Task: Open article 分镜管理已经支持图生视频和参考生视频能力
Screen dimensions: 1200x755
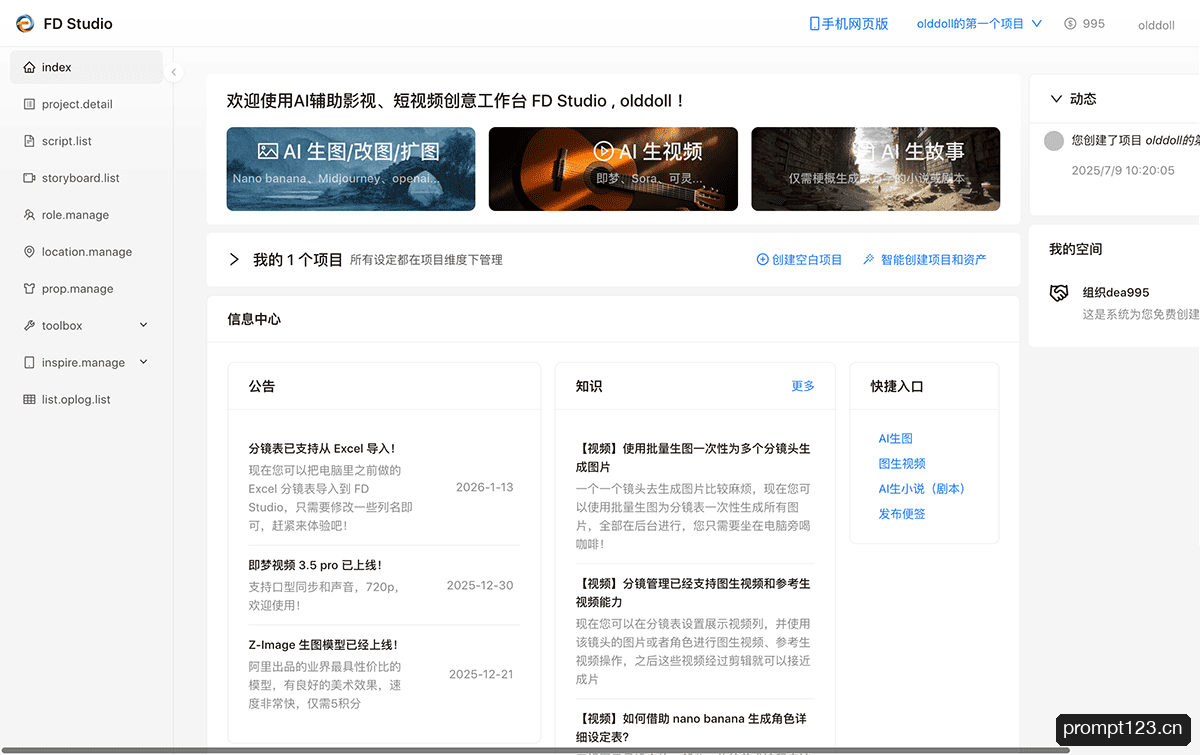Action: tap(693, 593)
